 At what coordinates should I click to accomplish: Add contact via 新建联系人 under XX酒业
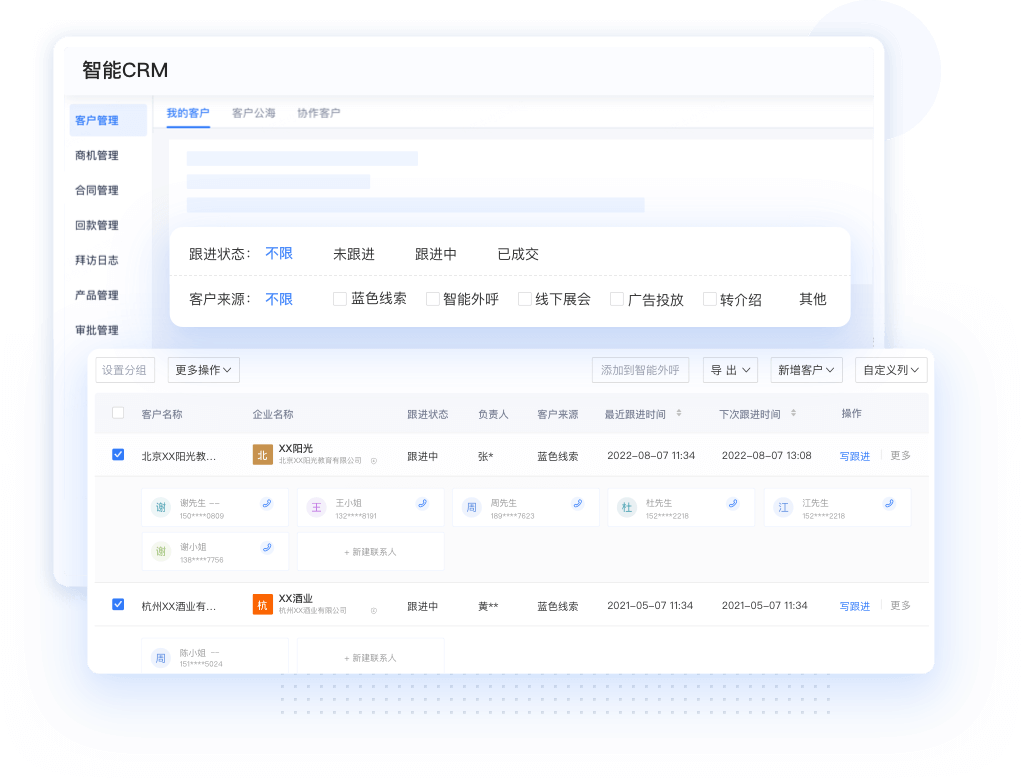point(370,657)
